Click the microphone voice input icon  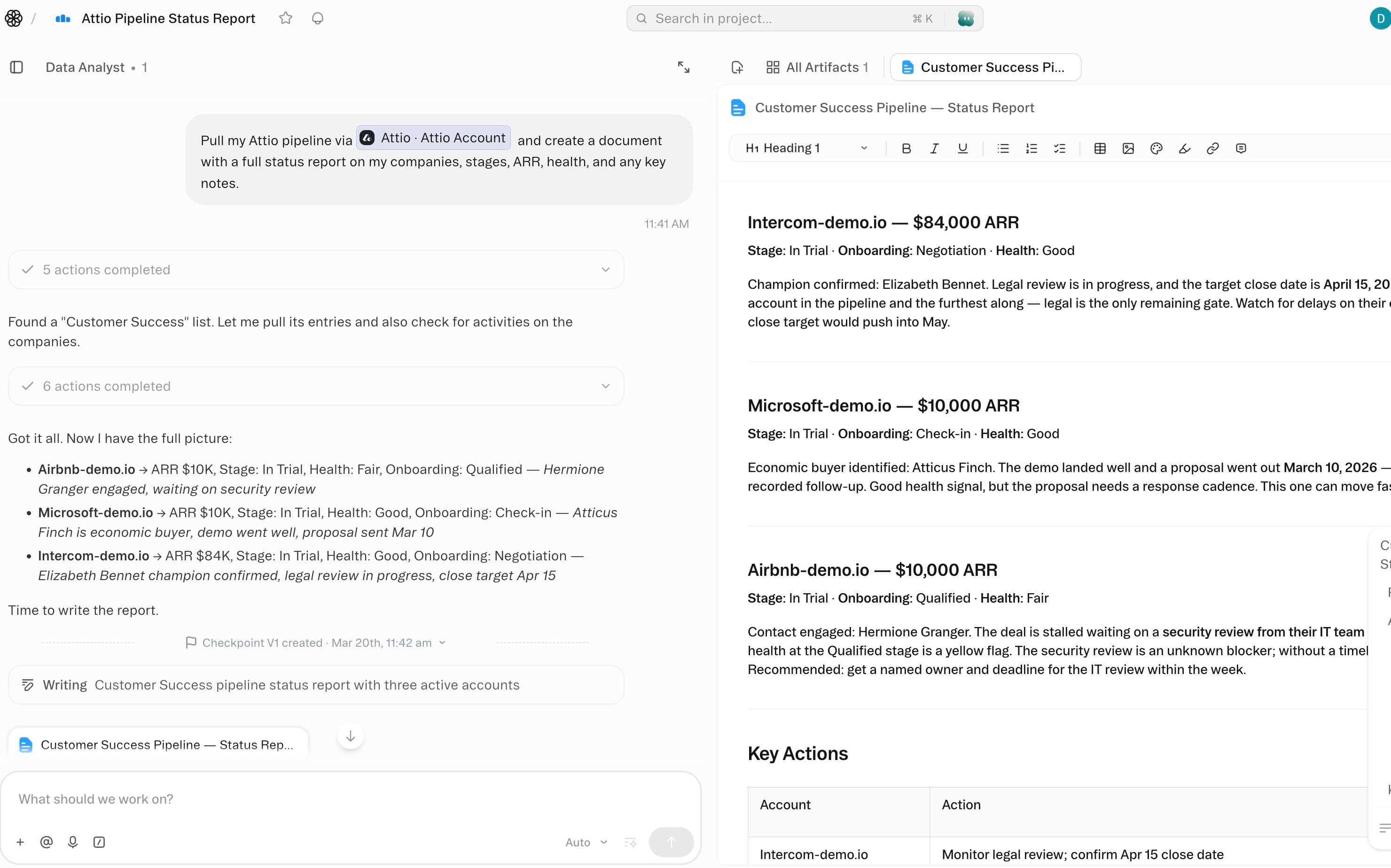(72, 842)
